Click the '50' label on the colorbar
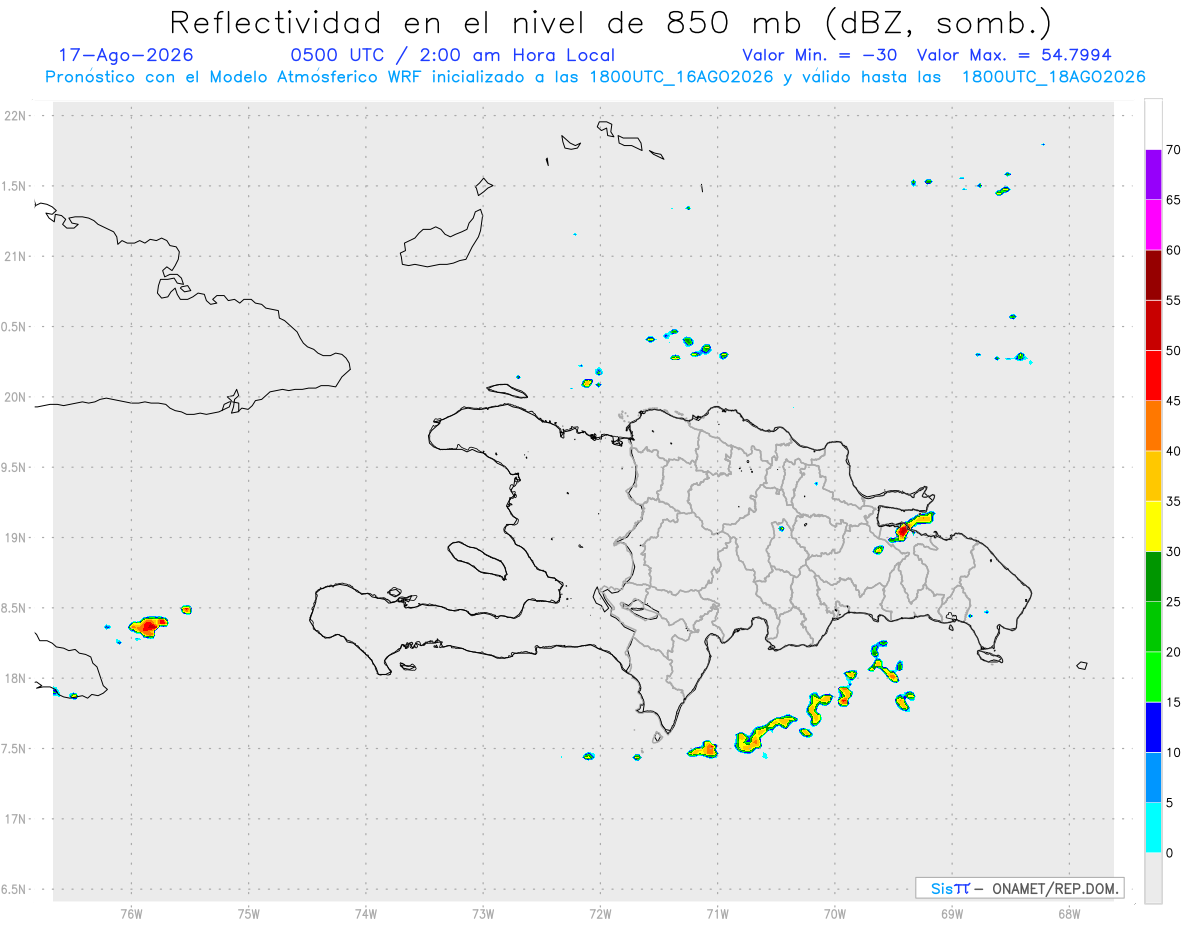 1173,351
